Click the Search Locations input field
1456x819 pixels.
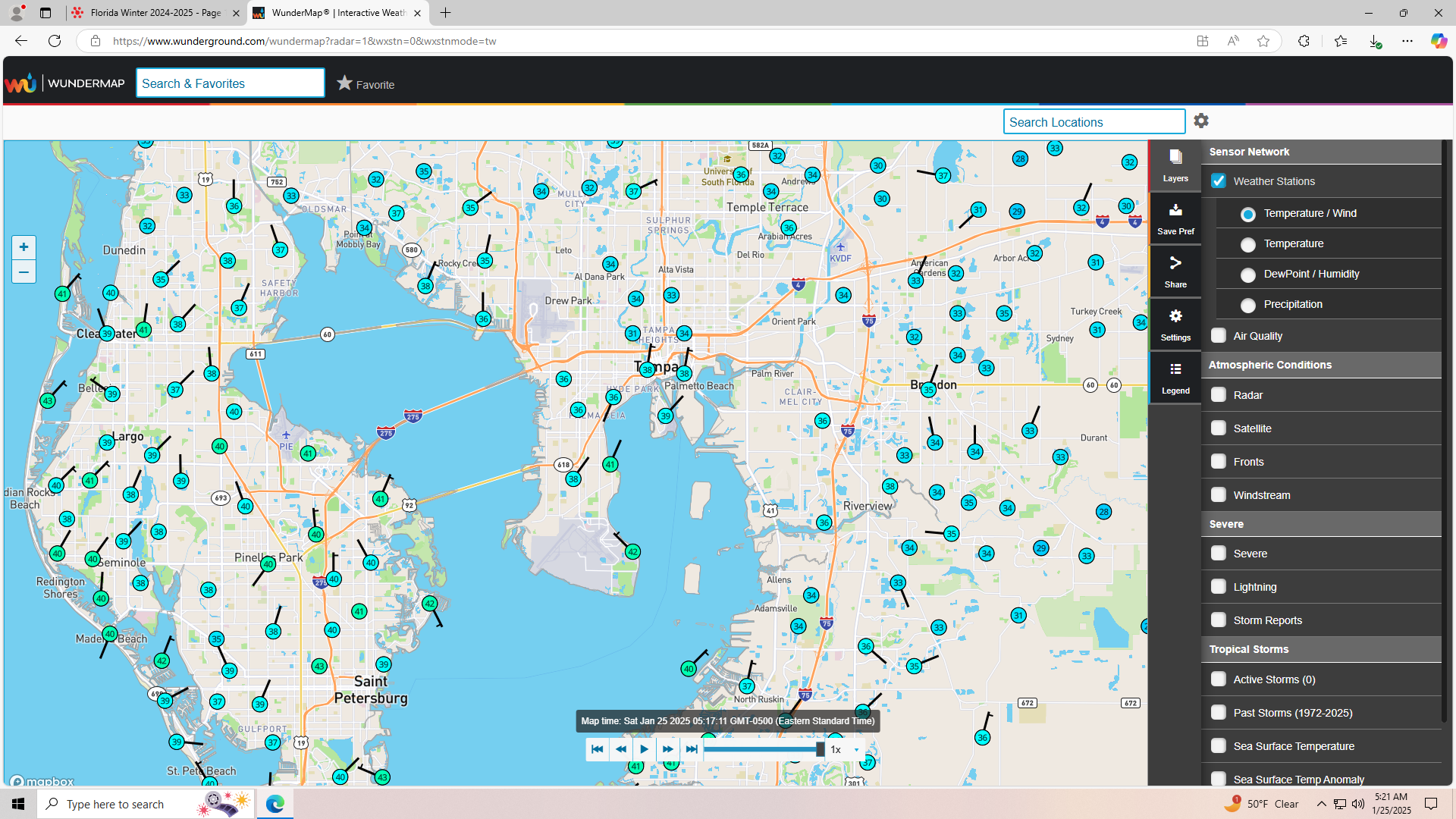1093,122
